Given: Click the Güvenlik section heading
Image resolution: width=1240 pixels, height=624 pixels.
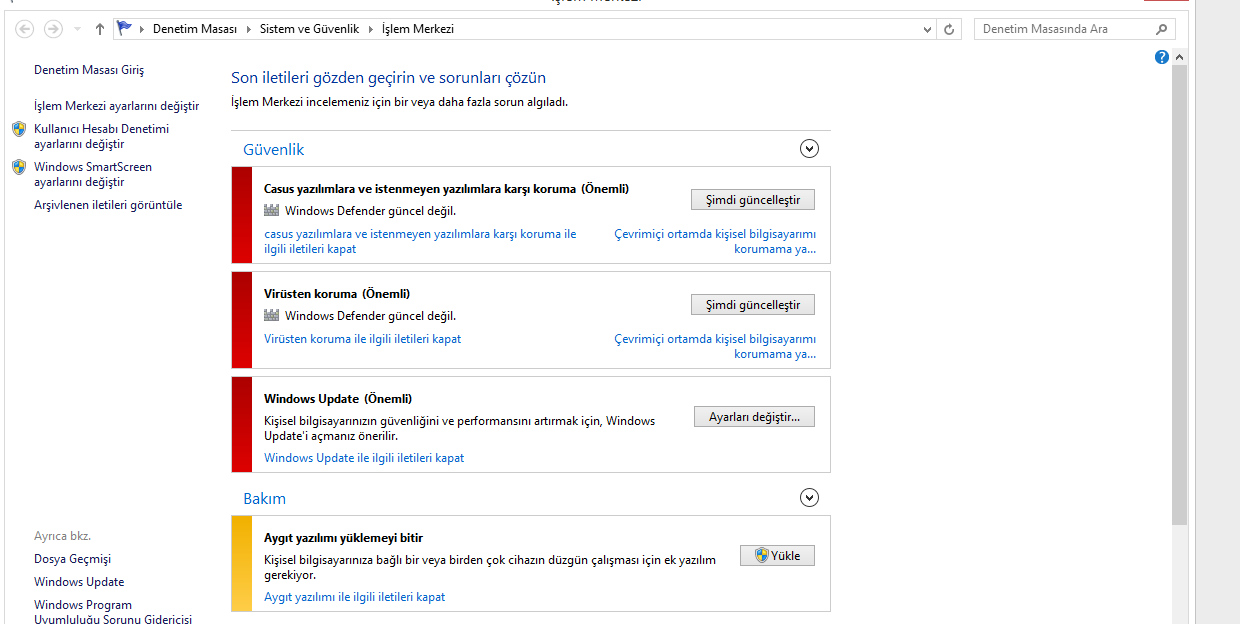Looking at the screenshot, I should click(274, 150).
